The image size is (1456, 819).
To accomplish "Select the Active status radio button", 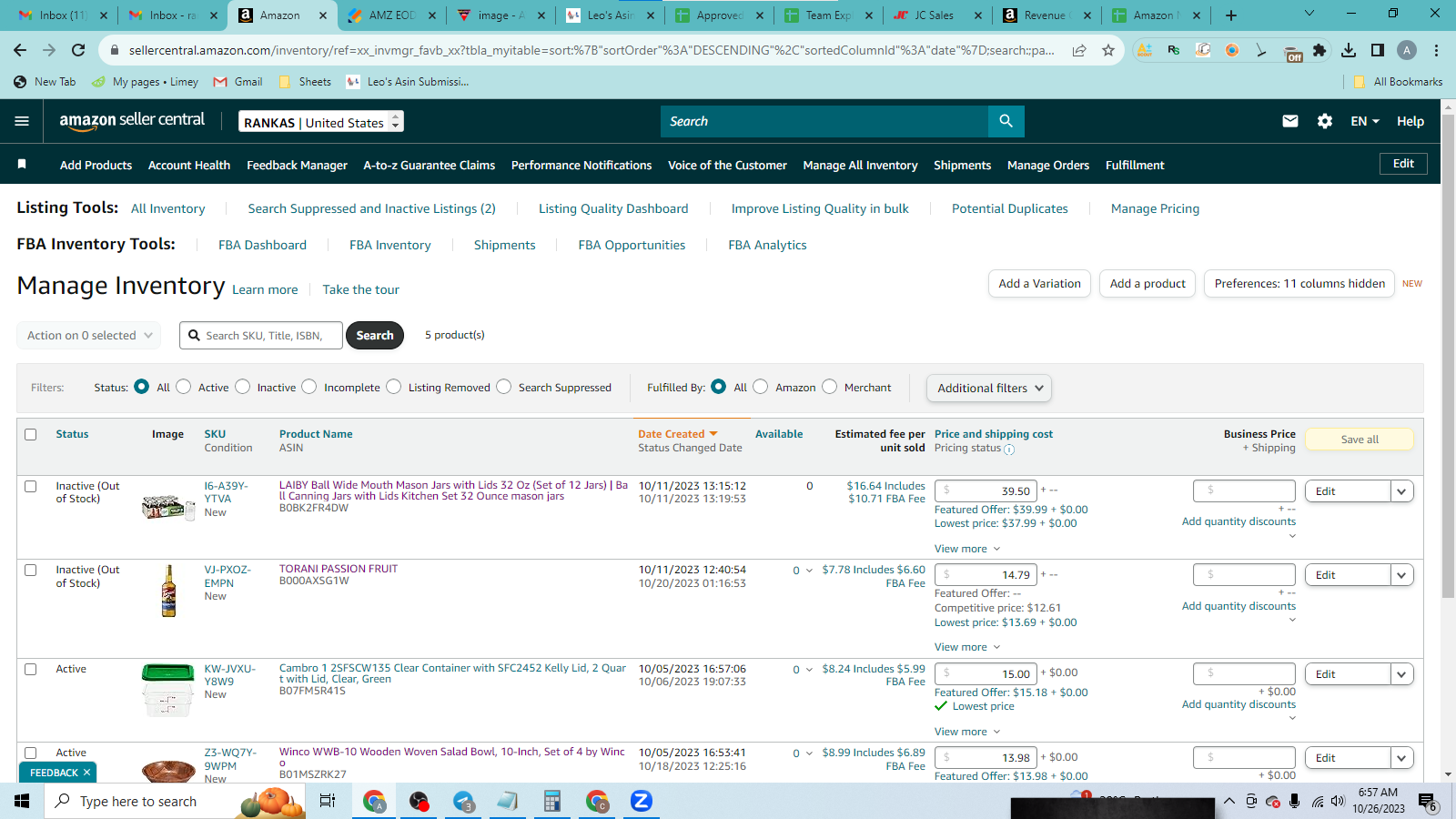I will tap(184, 387).
